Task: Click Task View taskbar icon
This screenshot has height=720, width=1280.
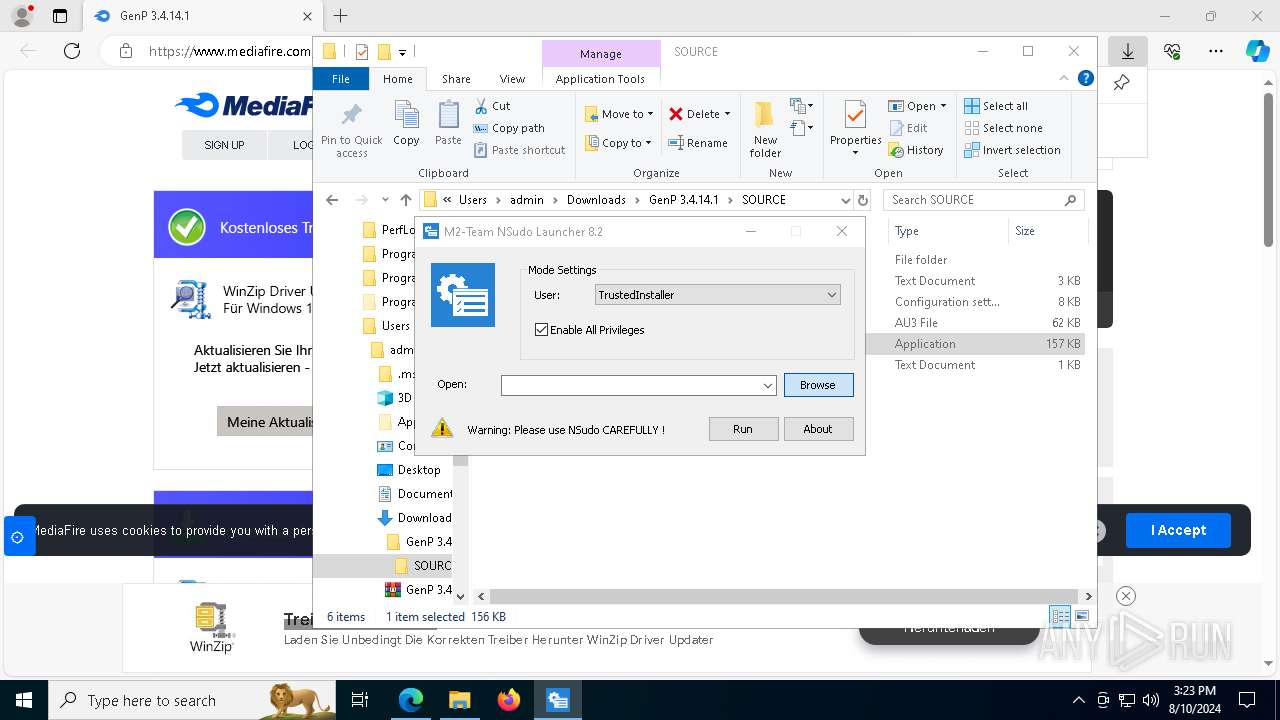Action: (361, 700)
